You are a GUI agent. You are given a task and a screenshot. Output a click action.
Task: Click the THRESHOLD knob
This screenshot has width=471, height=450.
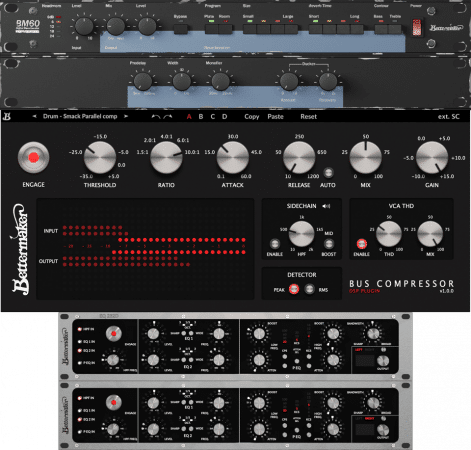coord(100,157)
